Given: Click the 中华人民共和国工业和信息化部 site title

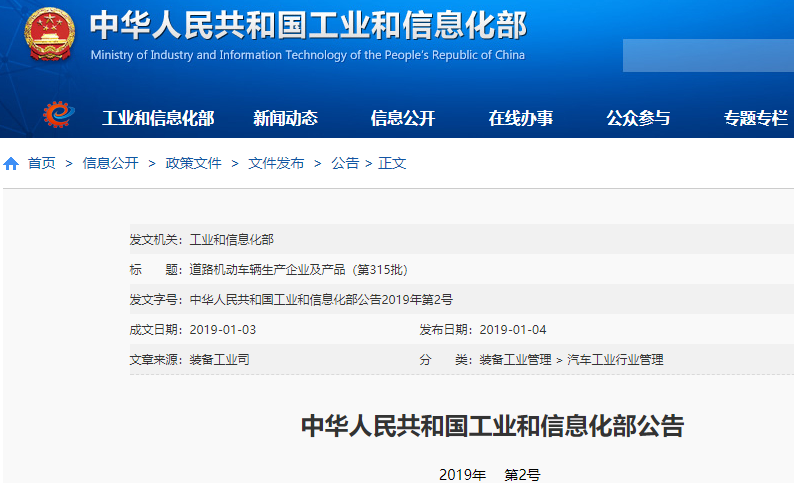Looking at the screenshot, I should click(307, 26).
